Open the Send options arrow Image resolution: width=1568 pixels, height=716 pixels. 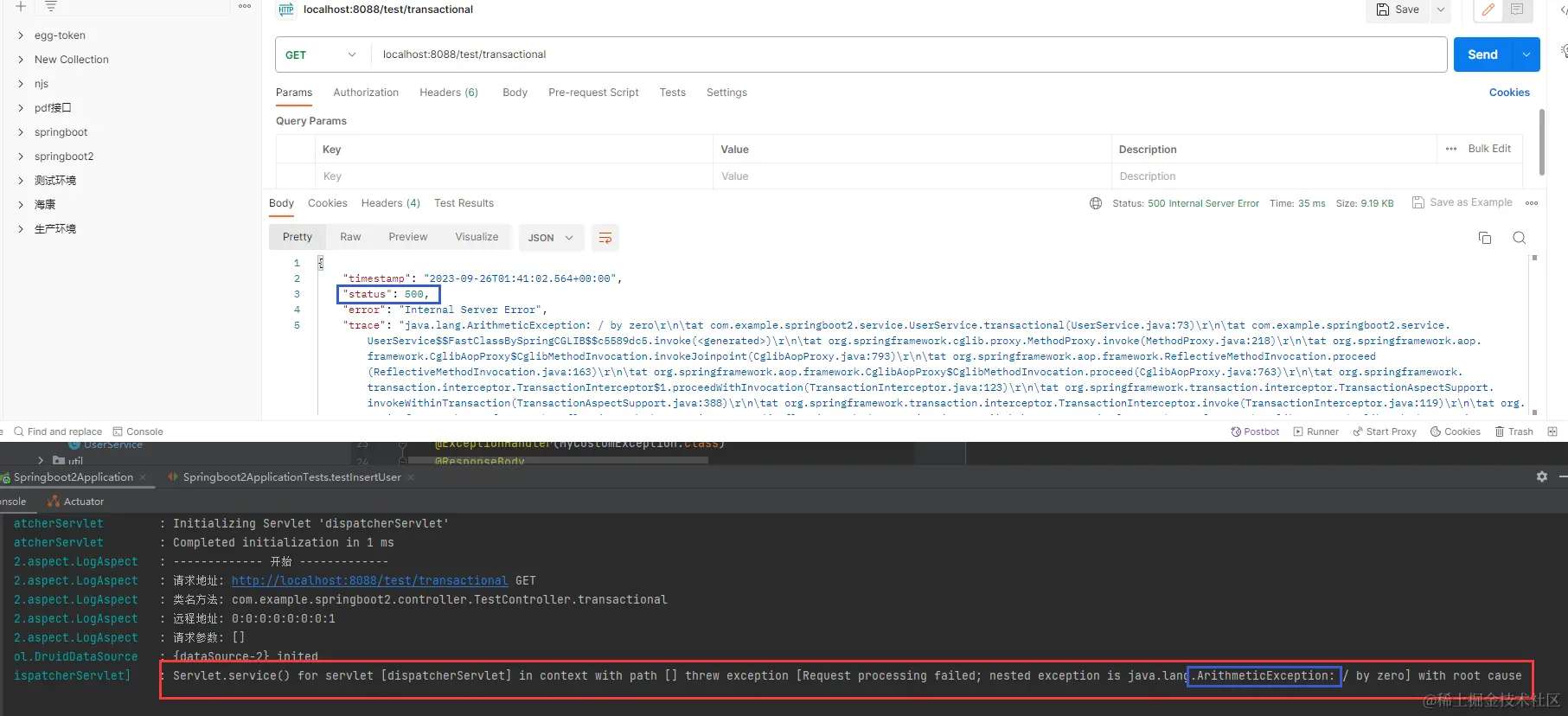(x=1526, y=54)
